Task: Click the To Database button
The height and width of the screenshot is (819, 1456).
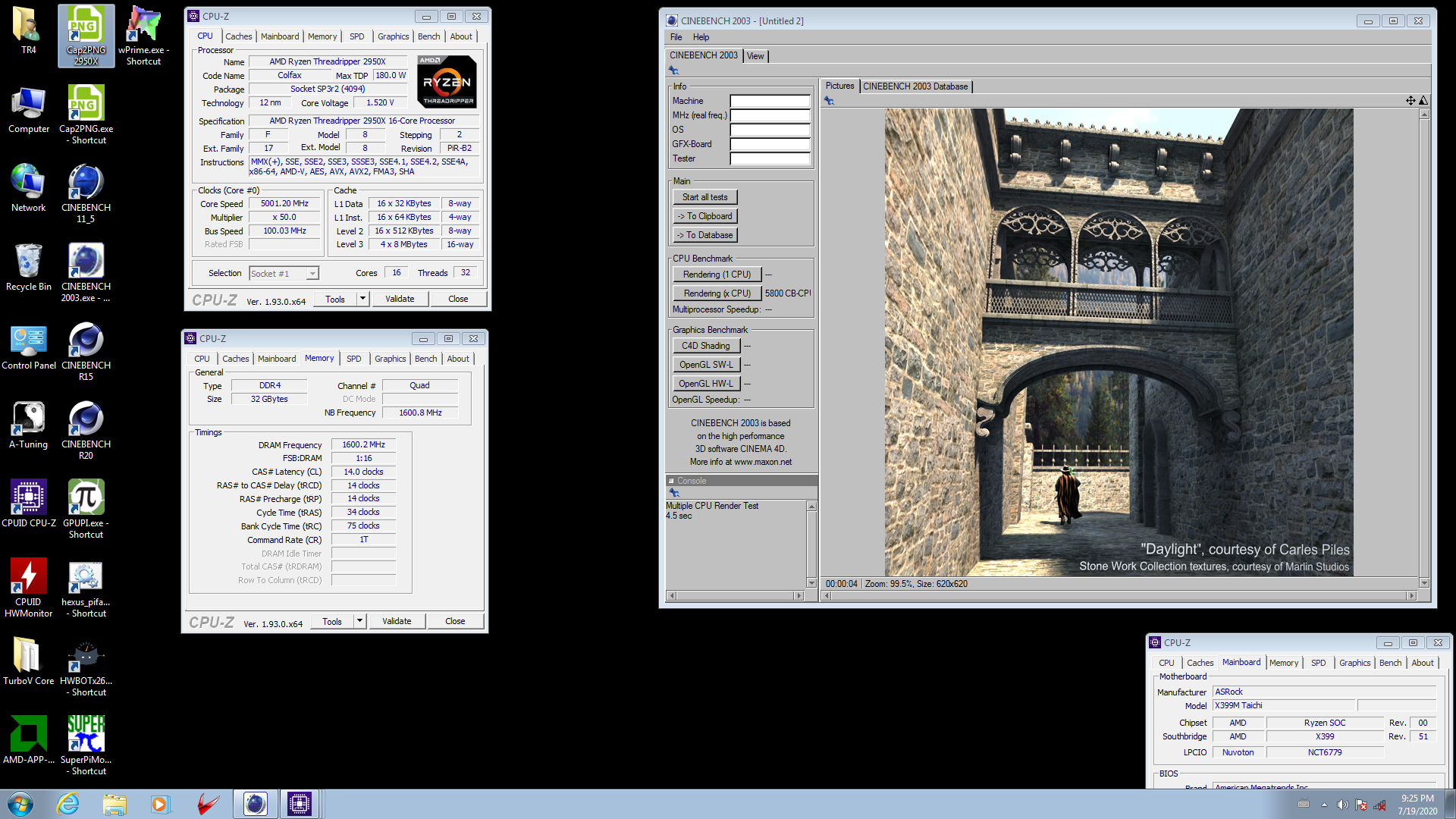Action: pyautogui.click(x=704, y=235)
